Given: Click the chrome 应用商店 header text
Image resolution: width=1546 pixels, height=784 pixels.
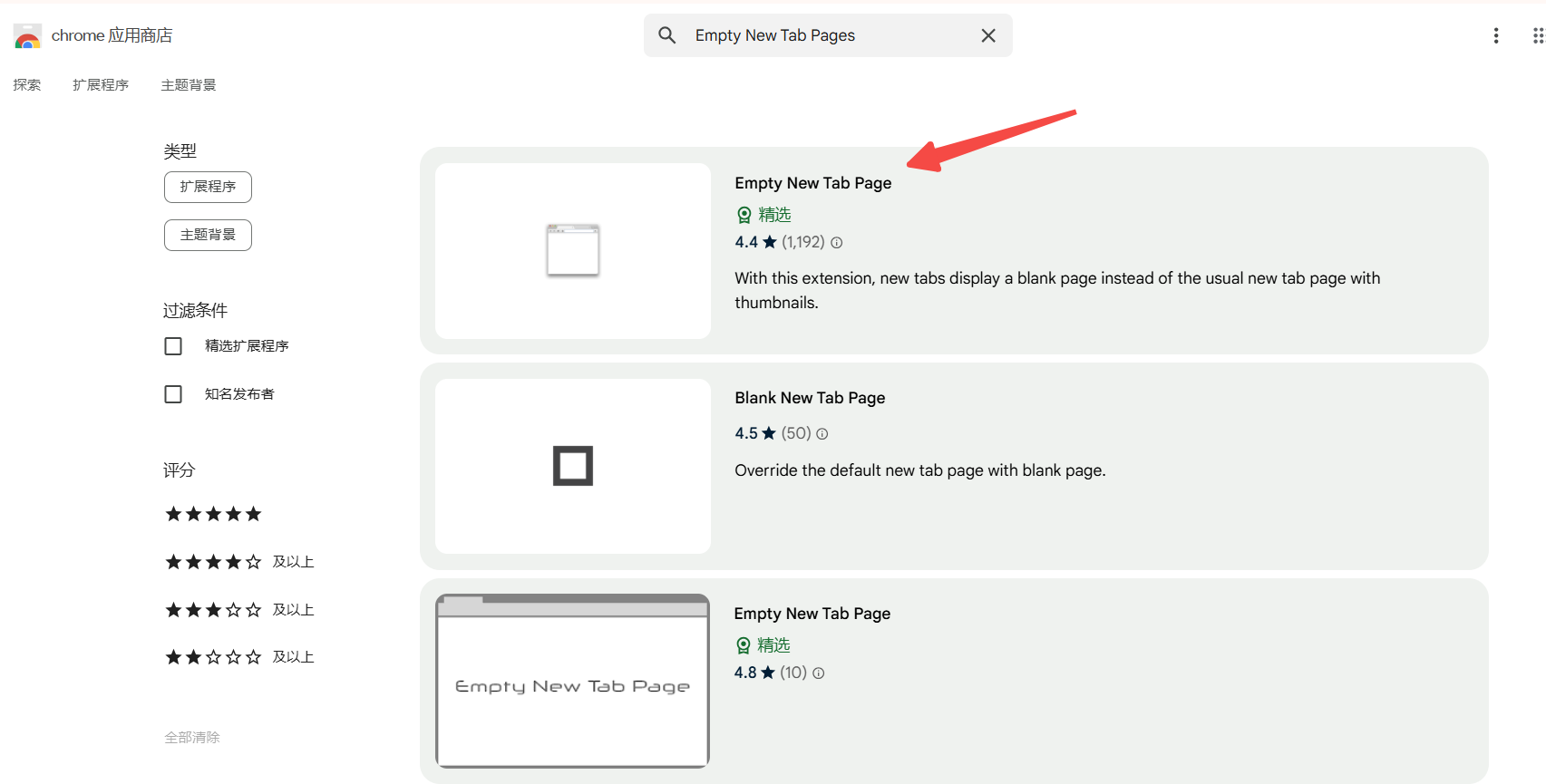Looking at the screenshot, I should click(x=112, y=35).
